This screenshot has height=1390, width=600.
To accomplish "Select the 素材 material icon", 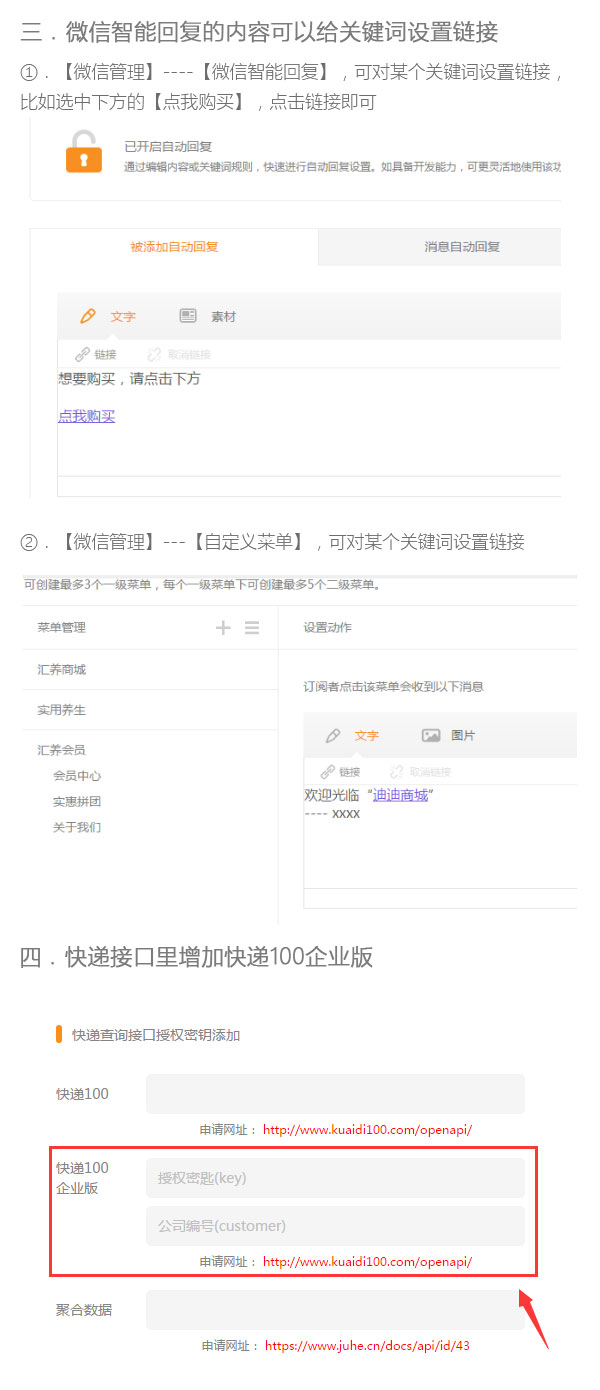I will 188,316.
